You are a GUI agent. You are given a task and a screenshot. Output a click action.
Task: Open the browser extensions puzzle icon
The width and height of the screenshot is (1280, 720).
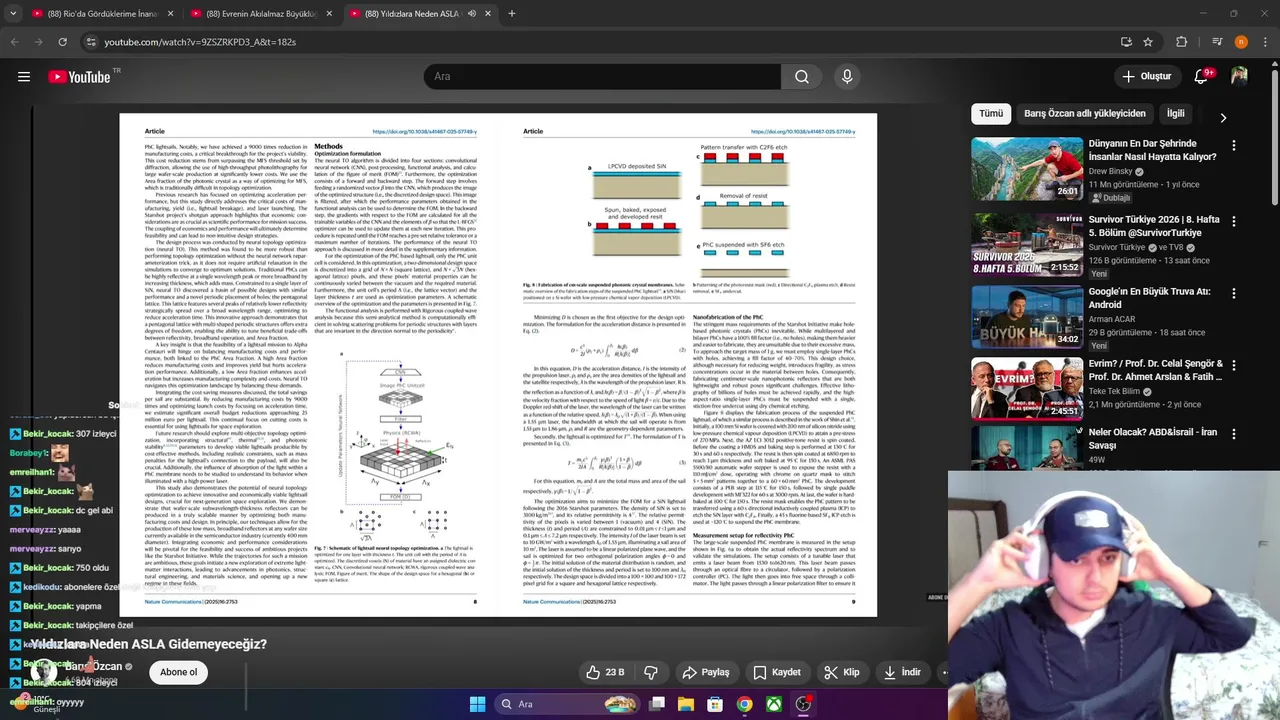1182,42
